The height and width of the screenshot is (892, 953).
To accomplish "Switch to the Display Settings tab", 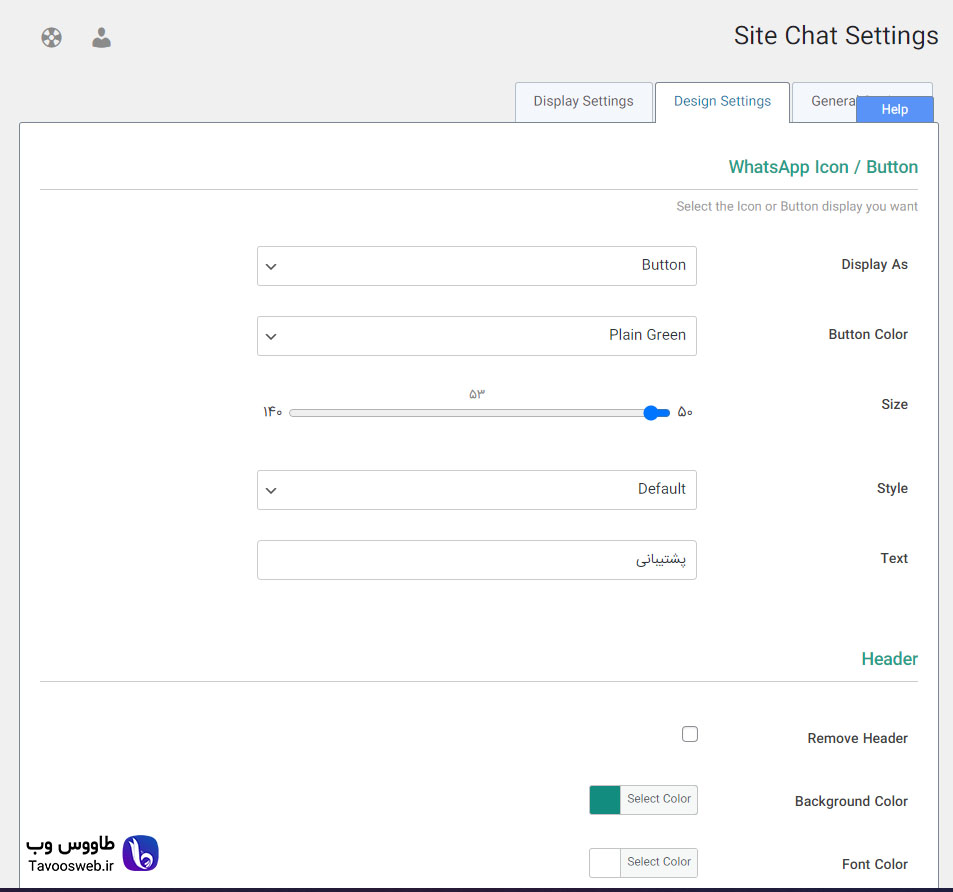I will (583, 101).
